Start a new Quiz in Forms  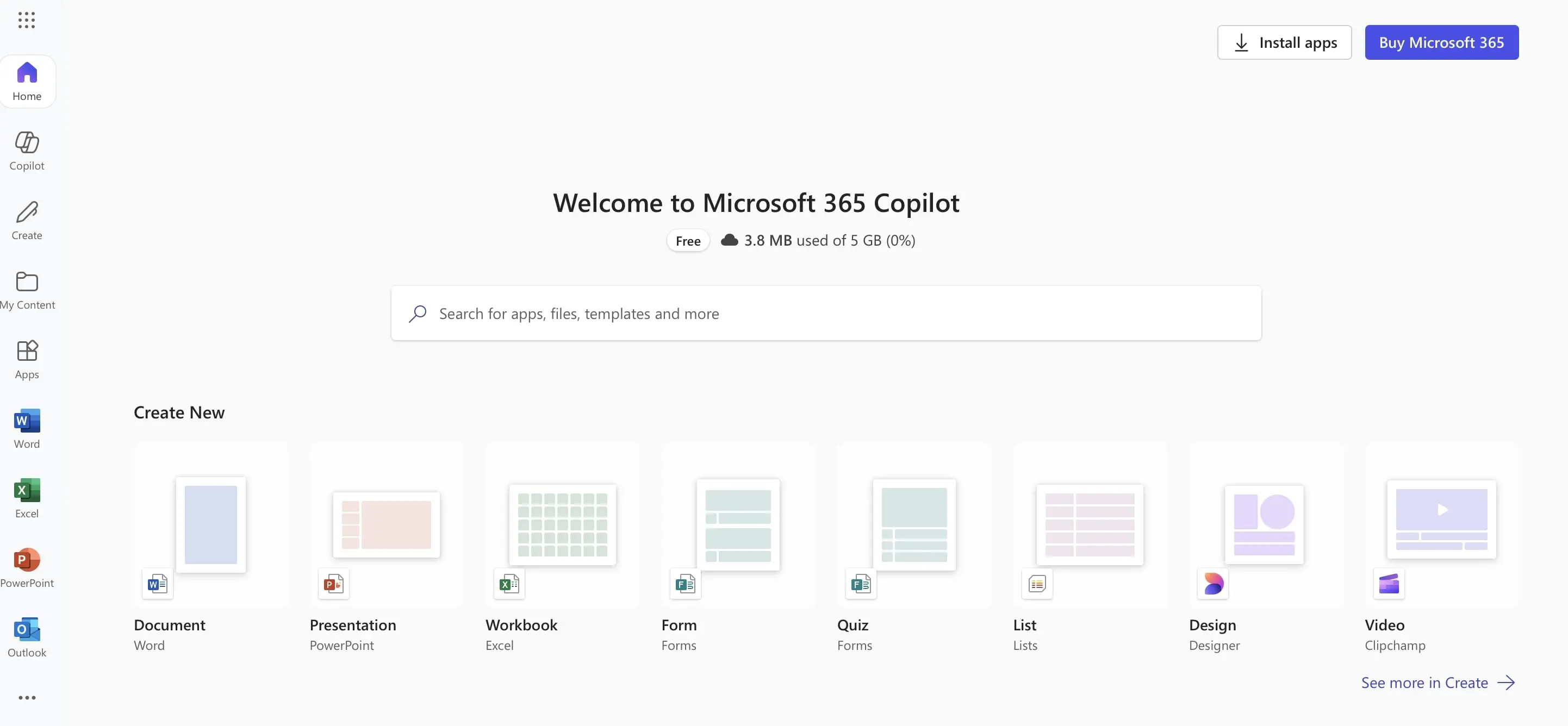point(913,524)
